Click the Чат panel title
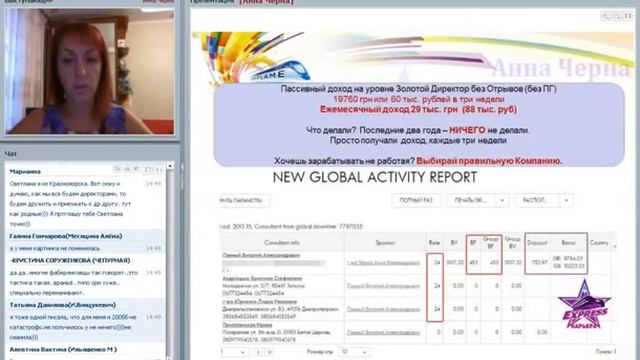 [11, 154]
